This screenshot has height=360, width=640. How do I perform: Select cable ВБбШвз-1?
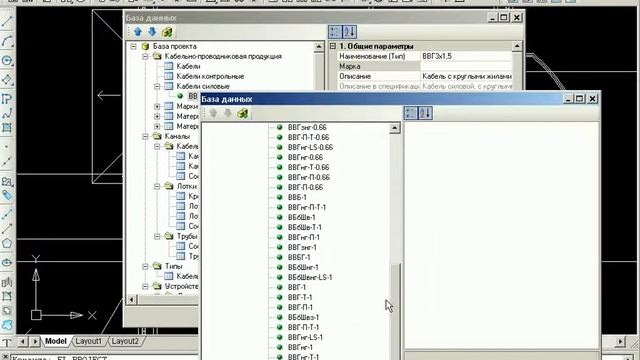point(303,318)
